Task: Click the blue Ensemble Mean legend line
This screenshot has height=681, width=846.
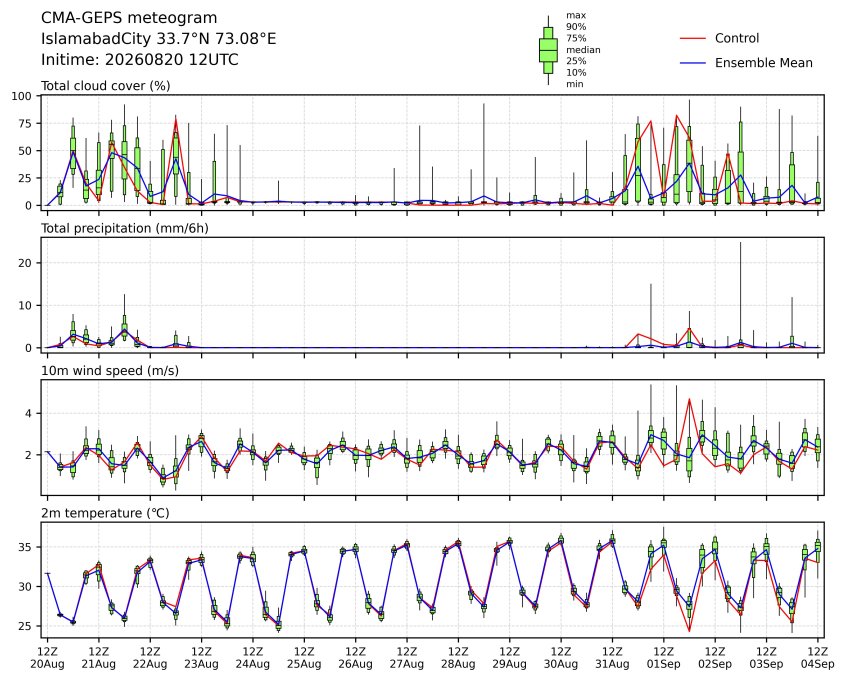Action: 693,63
